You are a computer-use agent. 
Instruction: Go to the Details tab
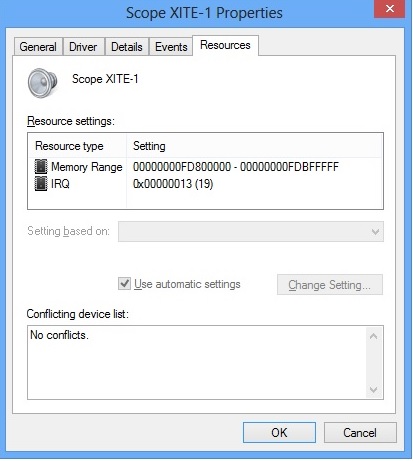(127, 47)
